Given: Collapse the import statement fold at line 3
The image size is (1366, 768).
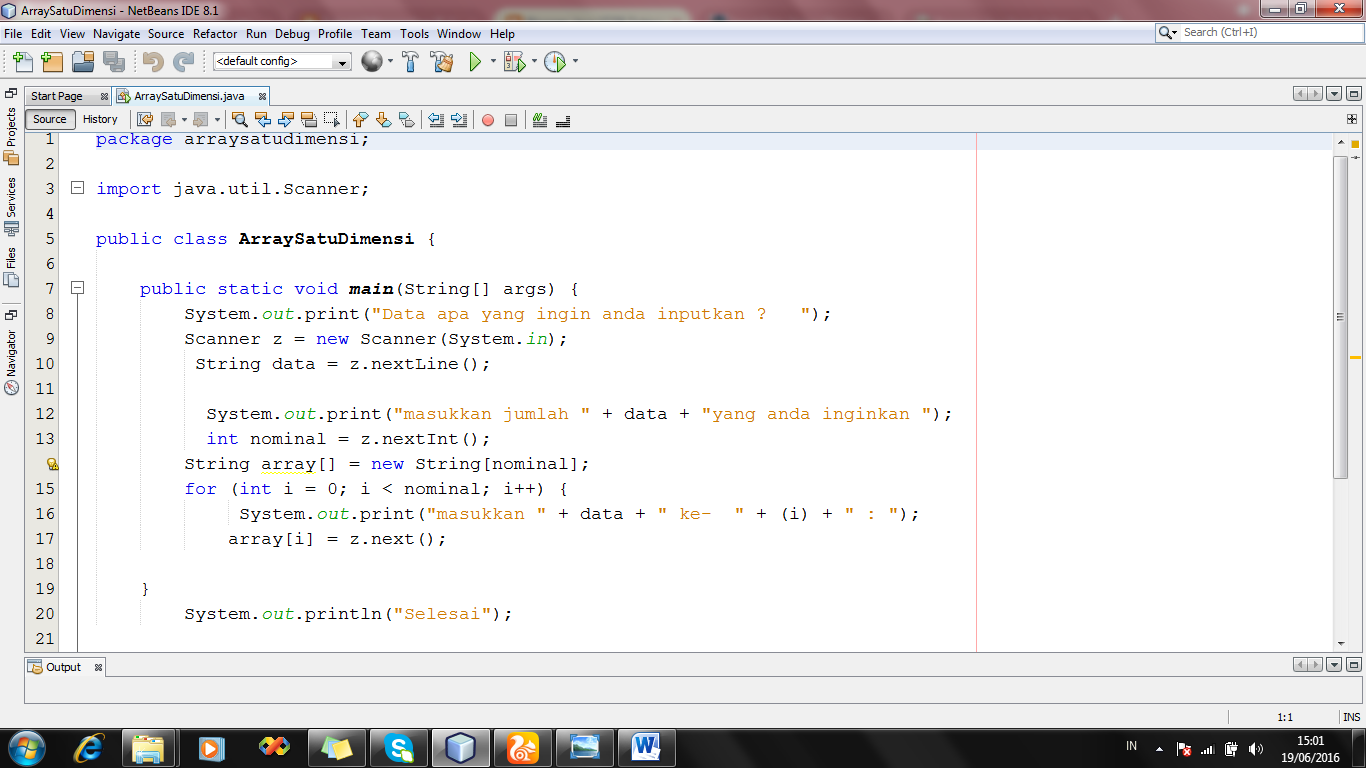Looking at the screenshot, I should click(x=77, y=188).
